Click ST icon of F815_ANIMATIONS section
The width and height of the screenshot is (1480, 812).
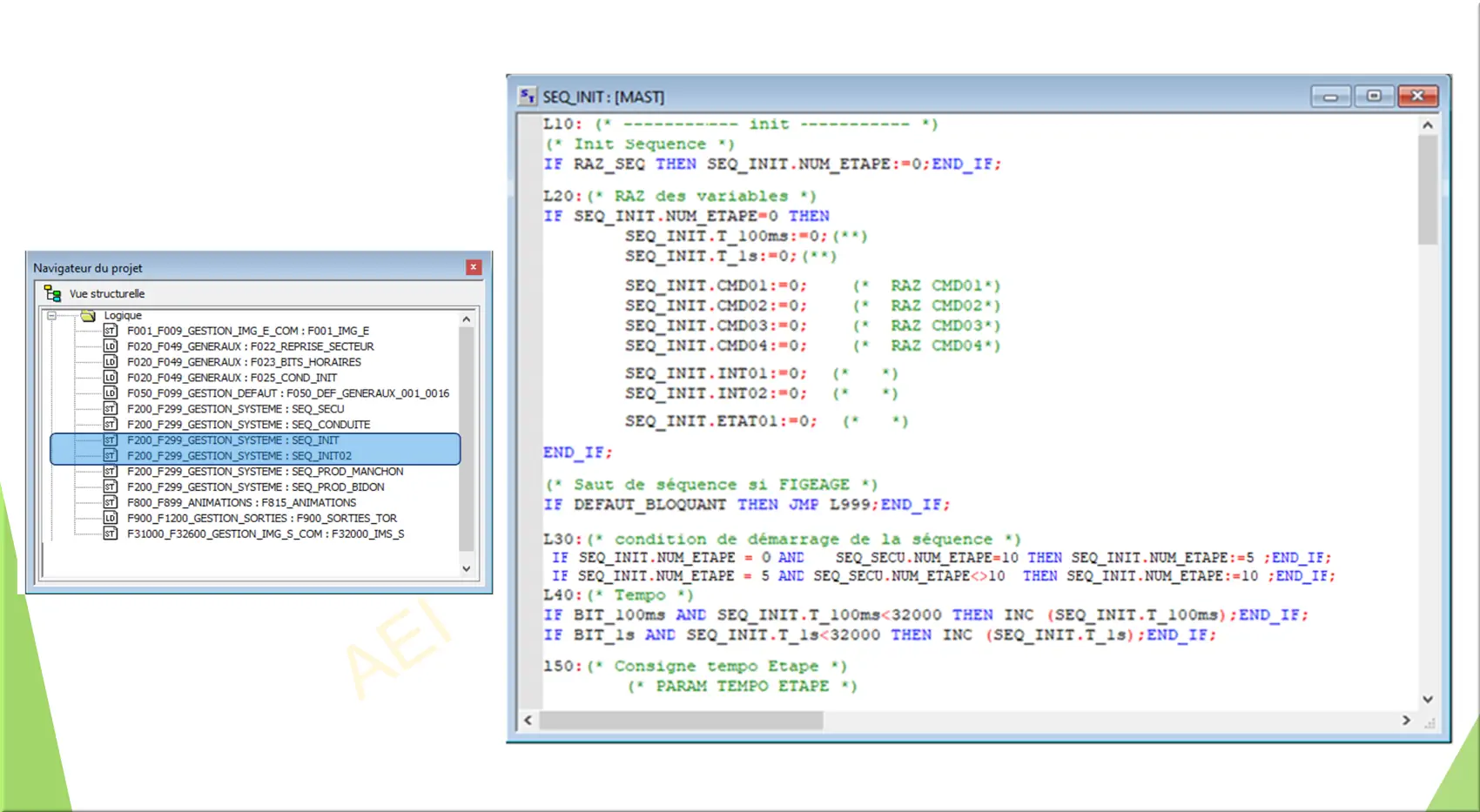(x=111, y=503)
